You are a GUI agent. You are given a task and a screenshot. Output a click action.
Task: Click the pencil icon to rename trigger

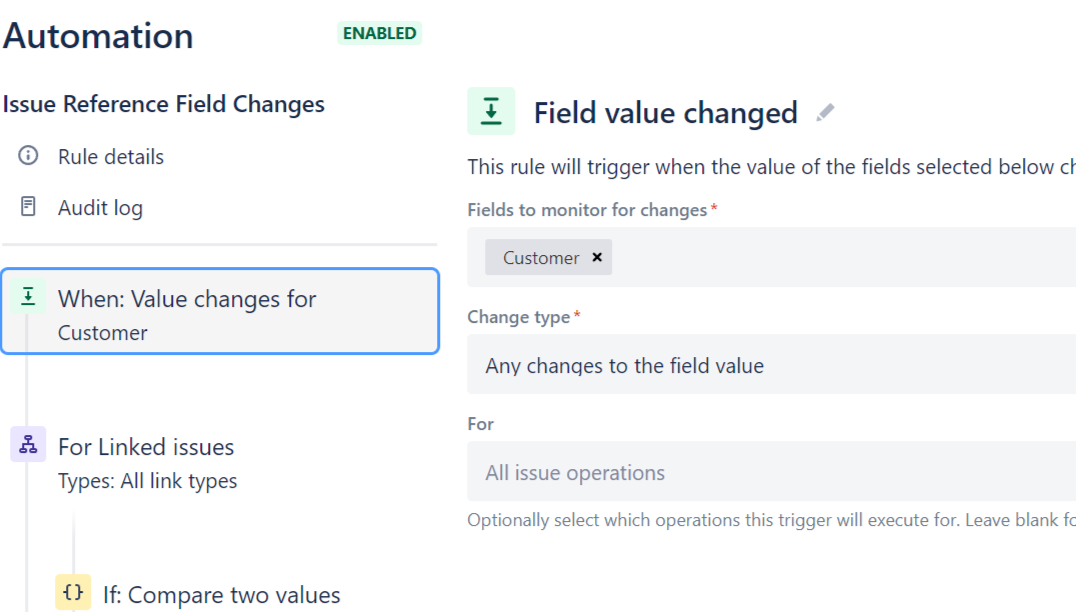tap(825, 113)
